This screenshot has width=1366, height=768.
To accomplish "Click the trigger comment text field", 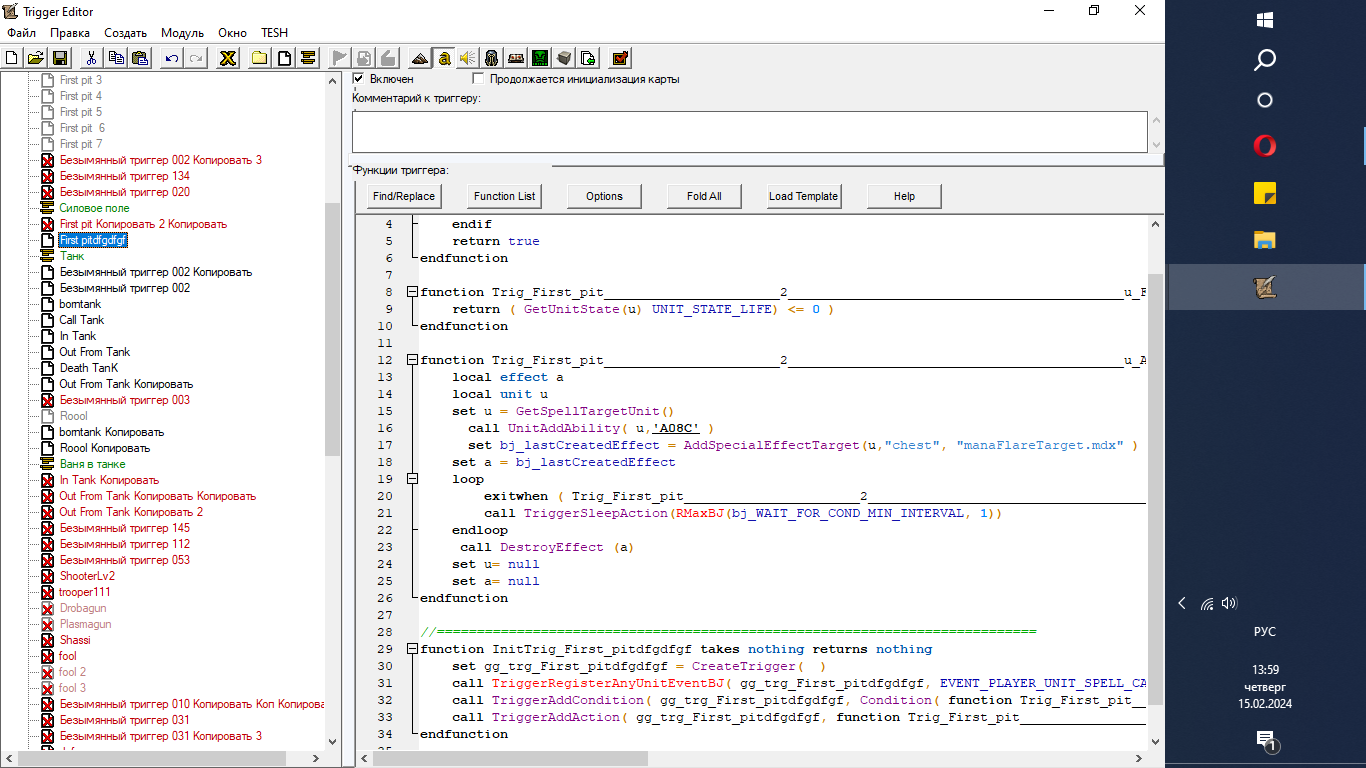I will [749, 132].
